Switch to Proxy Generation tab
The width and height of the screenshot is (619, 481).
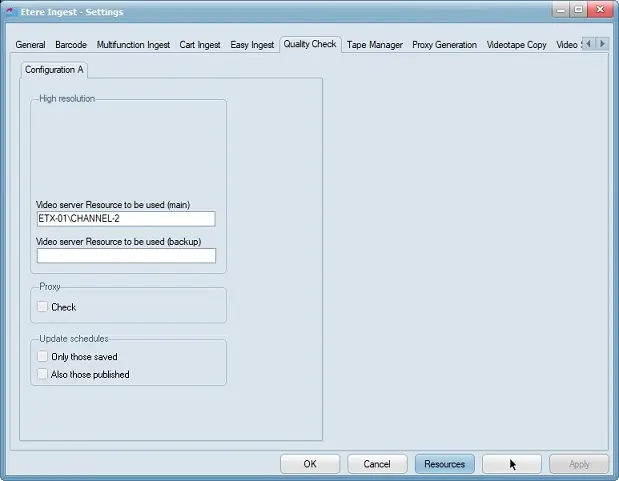pos(444,45)
